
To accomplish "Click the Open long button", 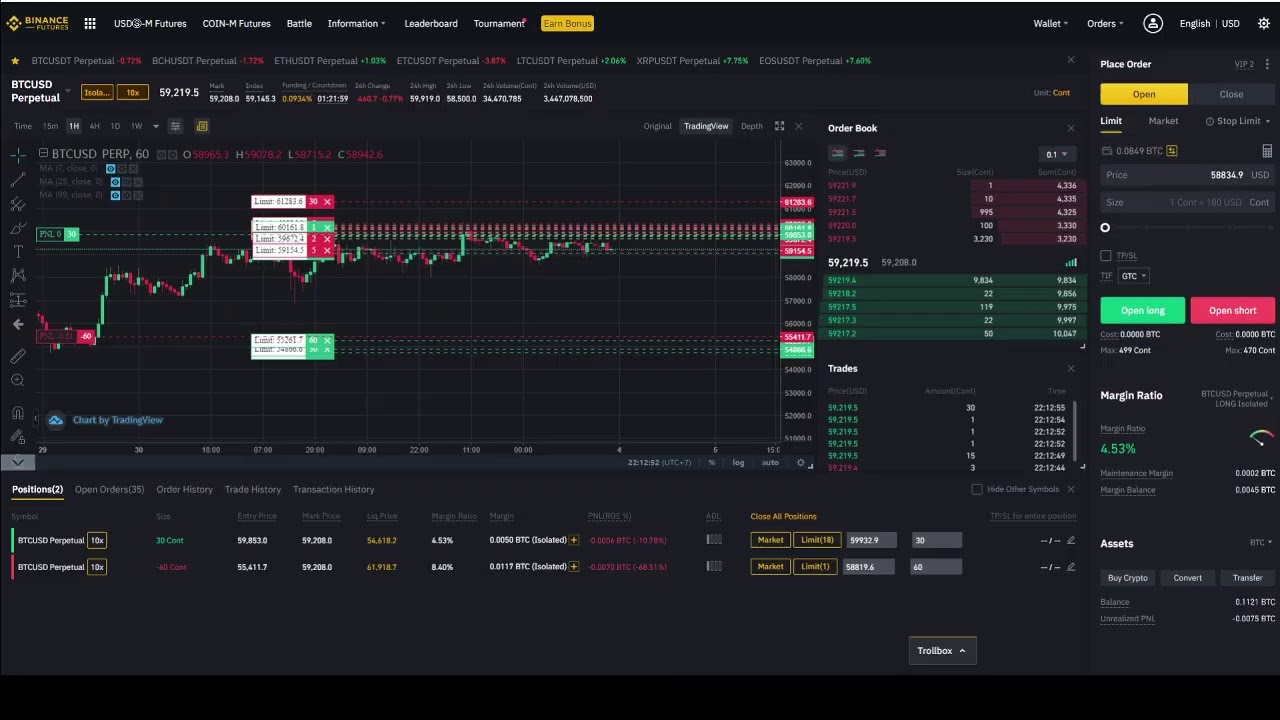I will [x=1143, y=310].
